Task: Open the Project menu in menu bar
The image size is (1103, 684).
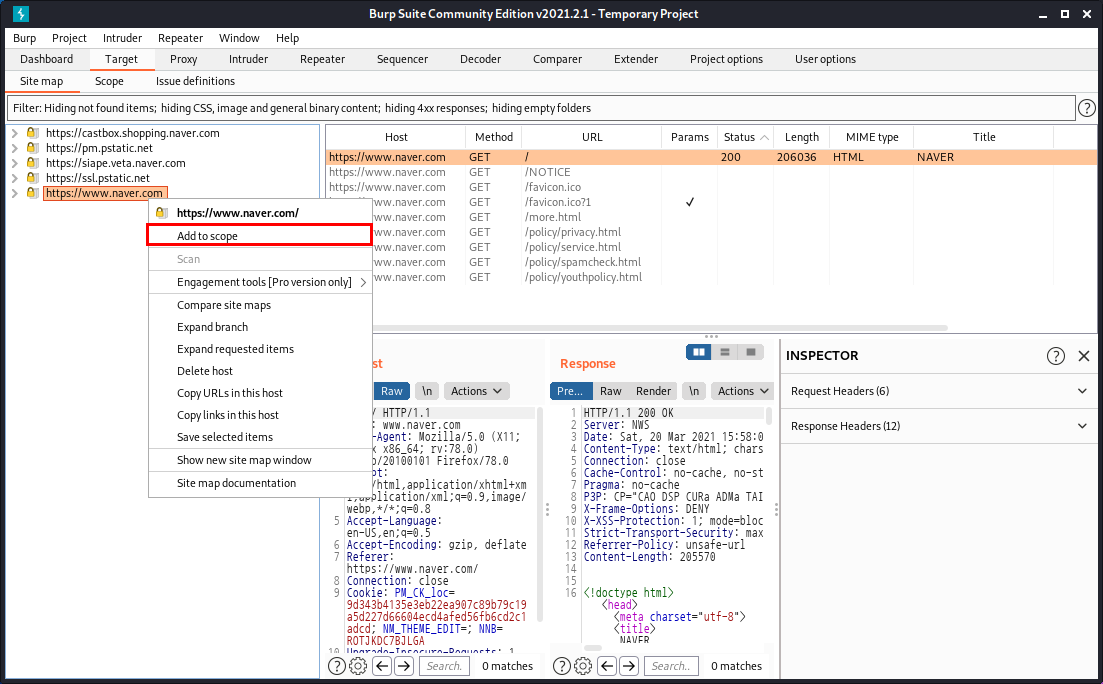Action: [x=69, y=38]
